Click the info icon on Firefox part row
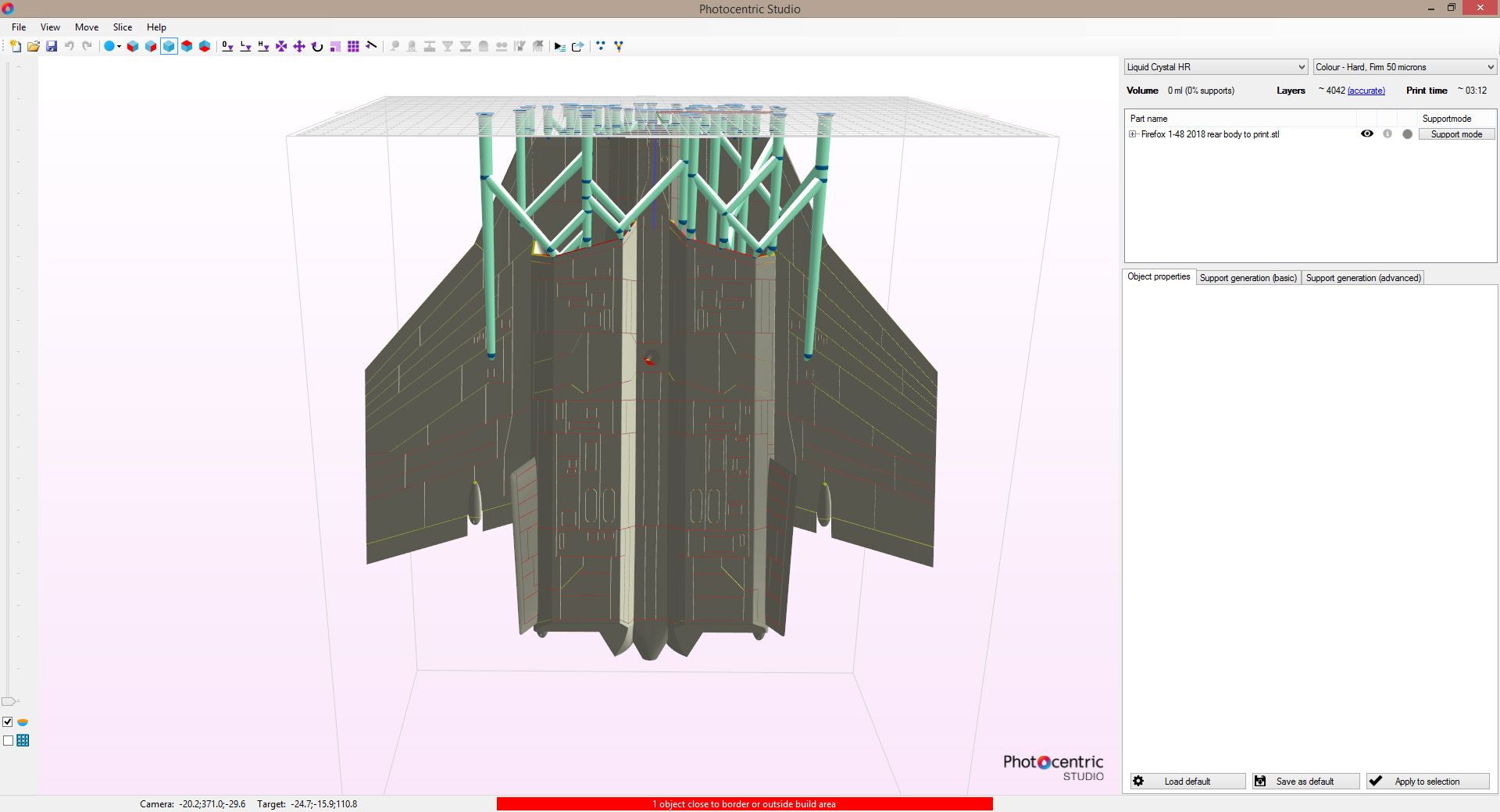1500x812 pixels. pyautogui.click(x=1387, y=134)
